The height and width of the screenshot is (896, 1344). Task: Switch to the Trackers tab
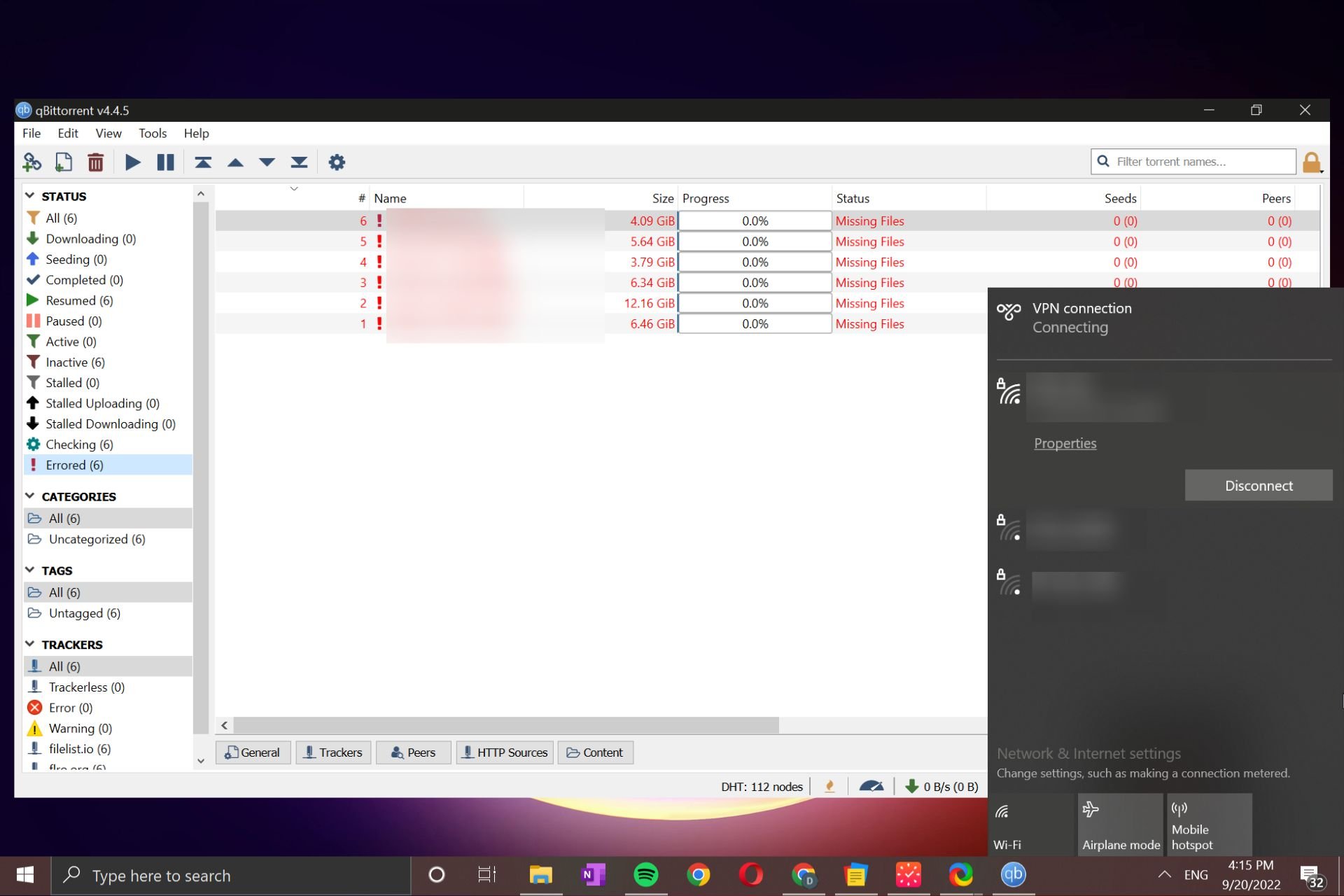tap(333, 752)
